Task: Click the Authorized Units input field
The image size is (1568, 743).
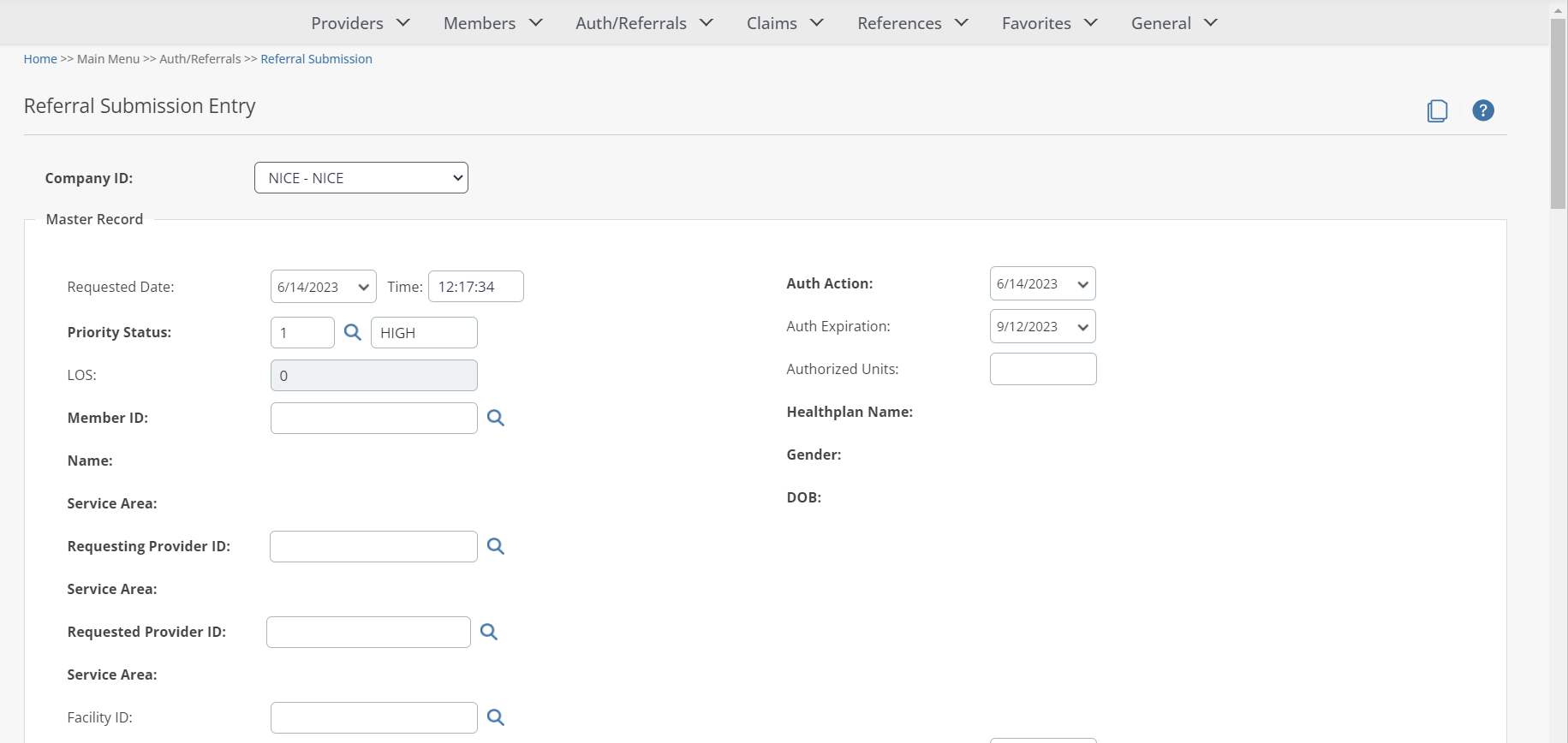Action: [x=1042, y=369]
